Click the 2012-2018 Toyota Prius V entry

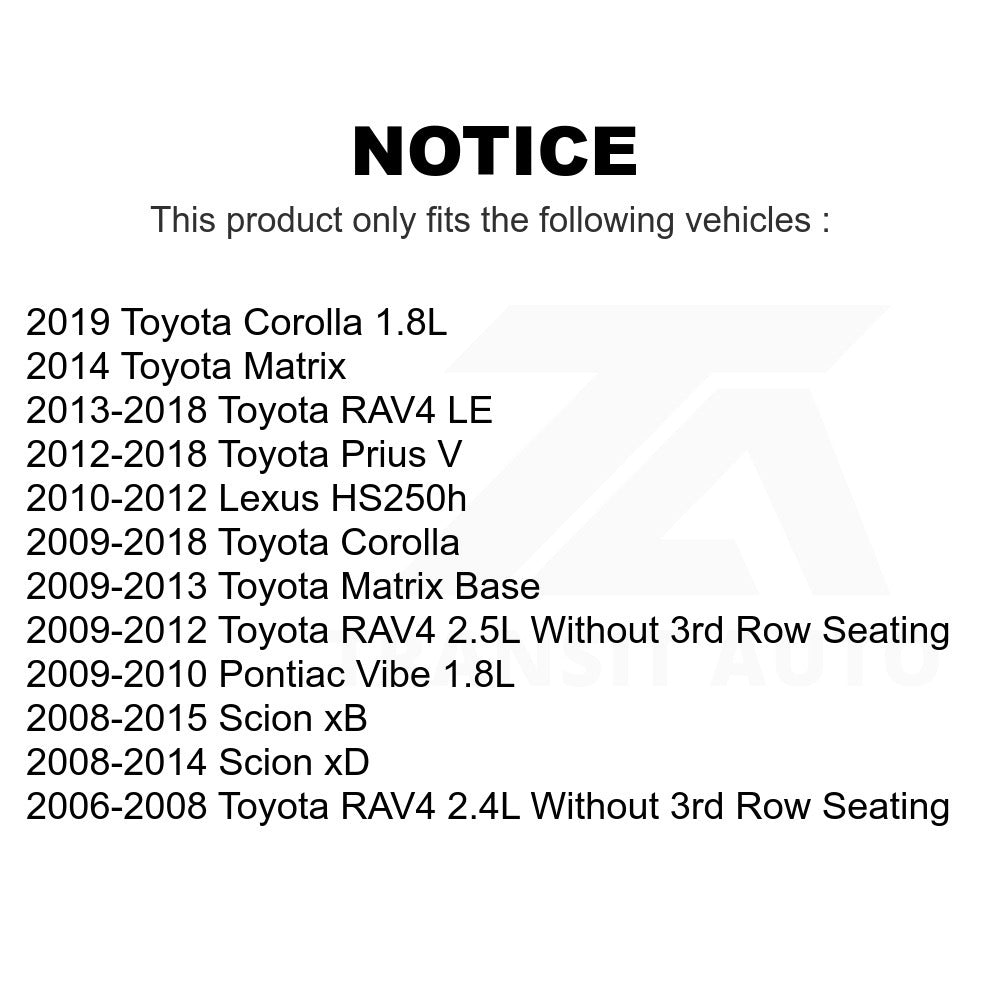click(x=244, y=454)
